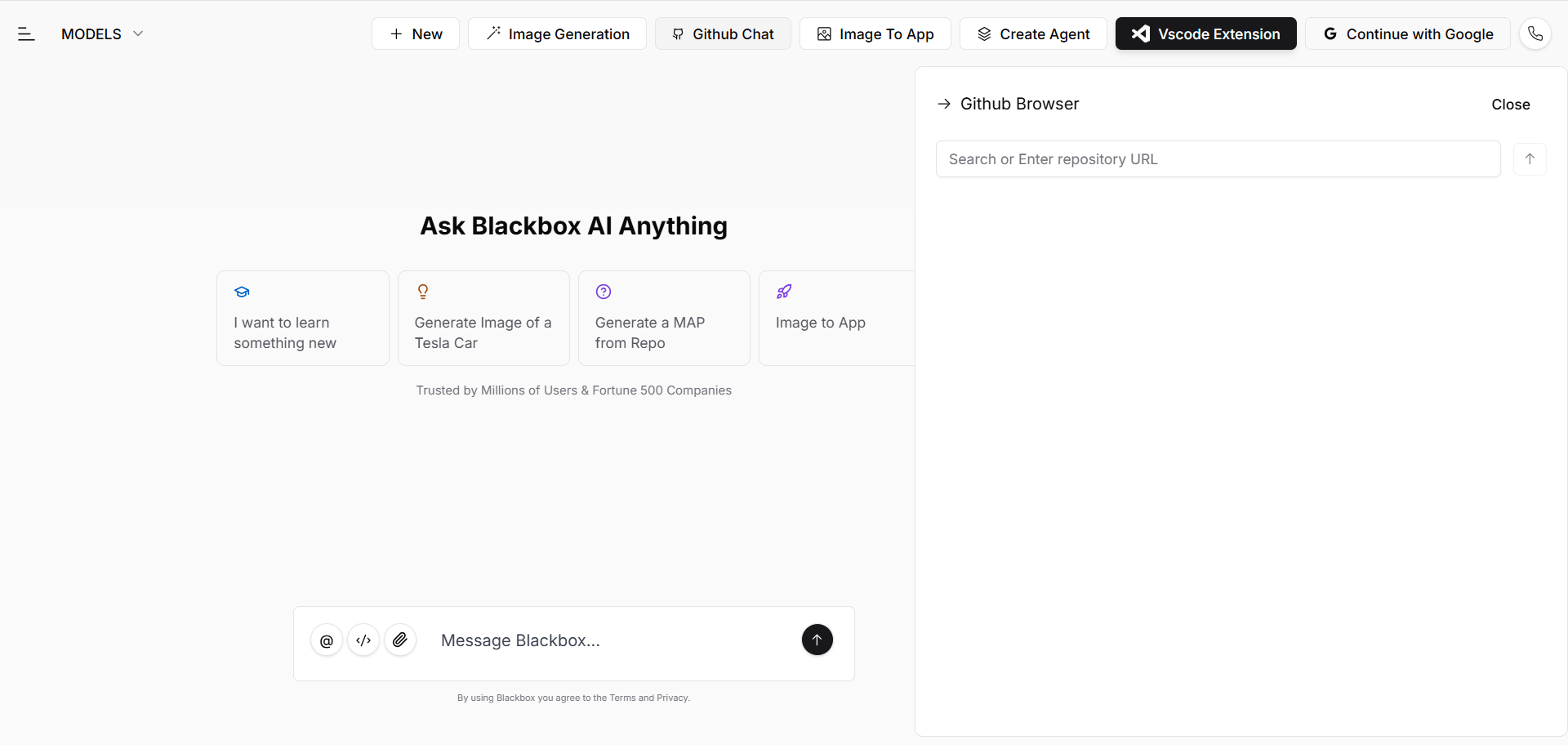Open the Vscode Extension link
Image resolution: width=1568 pixels, height=745 pixels.
(1205, 33)
